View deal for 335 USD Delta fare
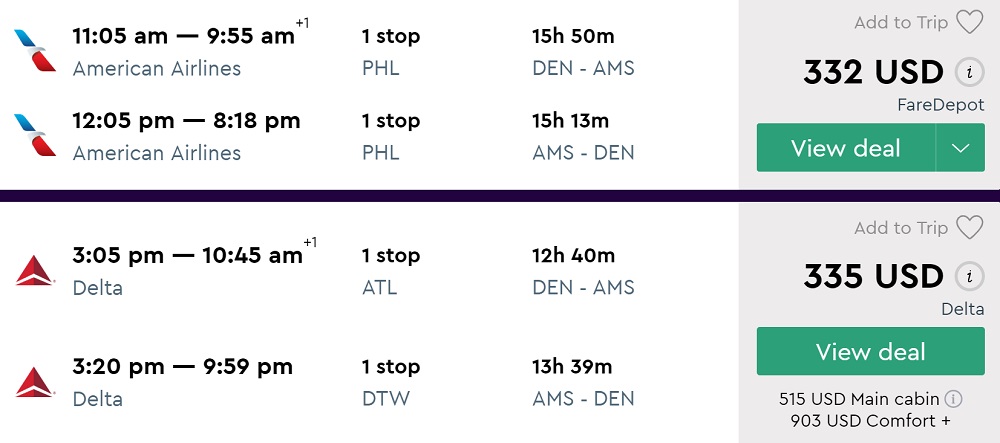Screen dimensions: 1000x443 (x=870, y=352)
